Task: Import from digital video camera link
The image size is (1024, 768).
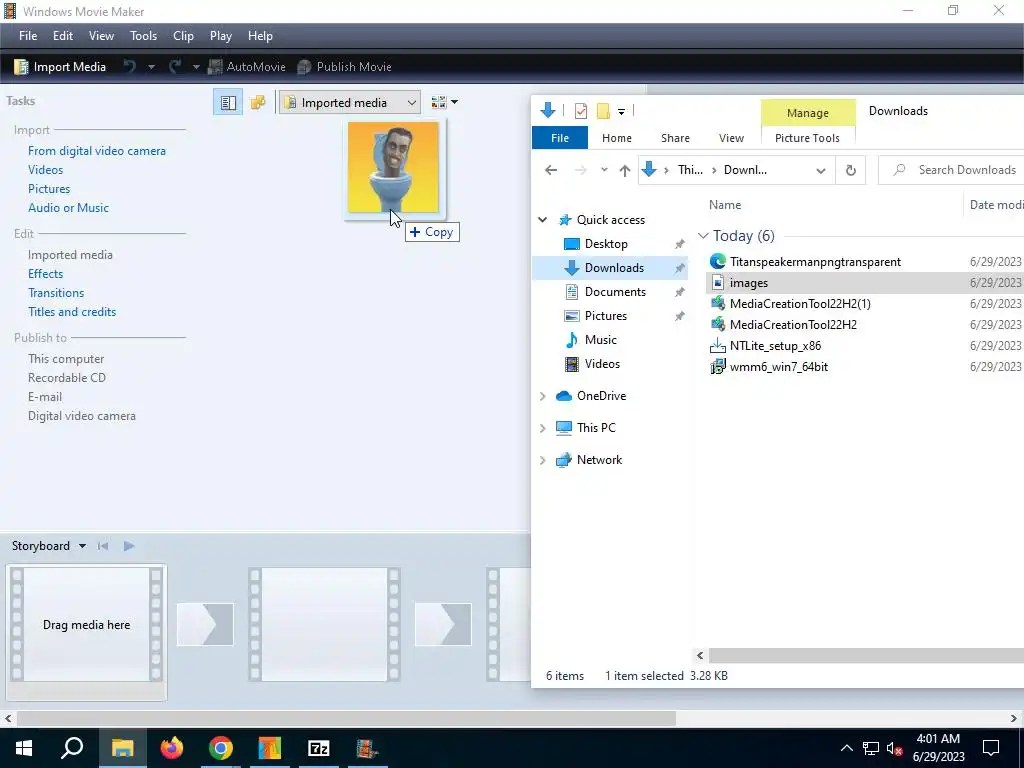Action: pos(97,151)
